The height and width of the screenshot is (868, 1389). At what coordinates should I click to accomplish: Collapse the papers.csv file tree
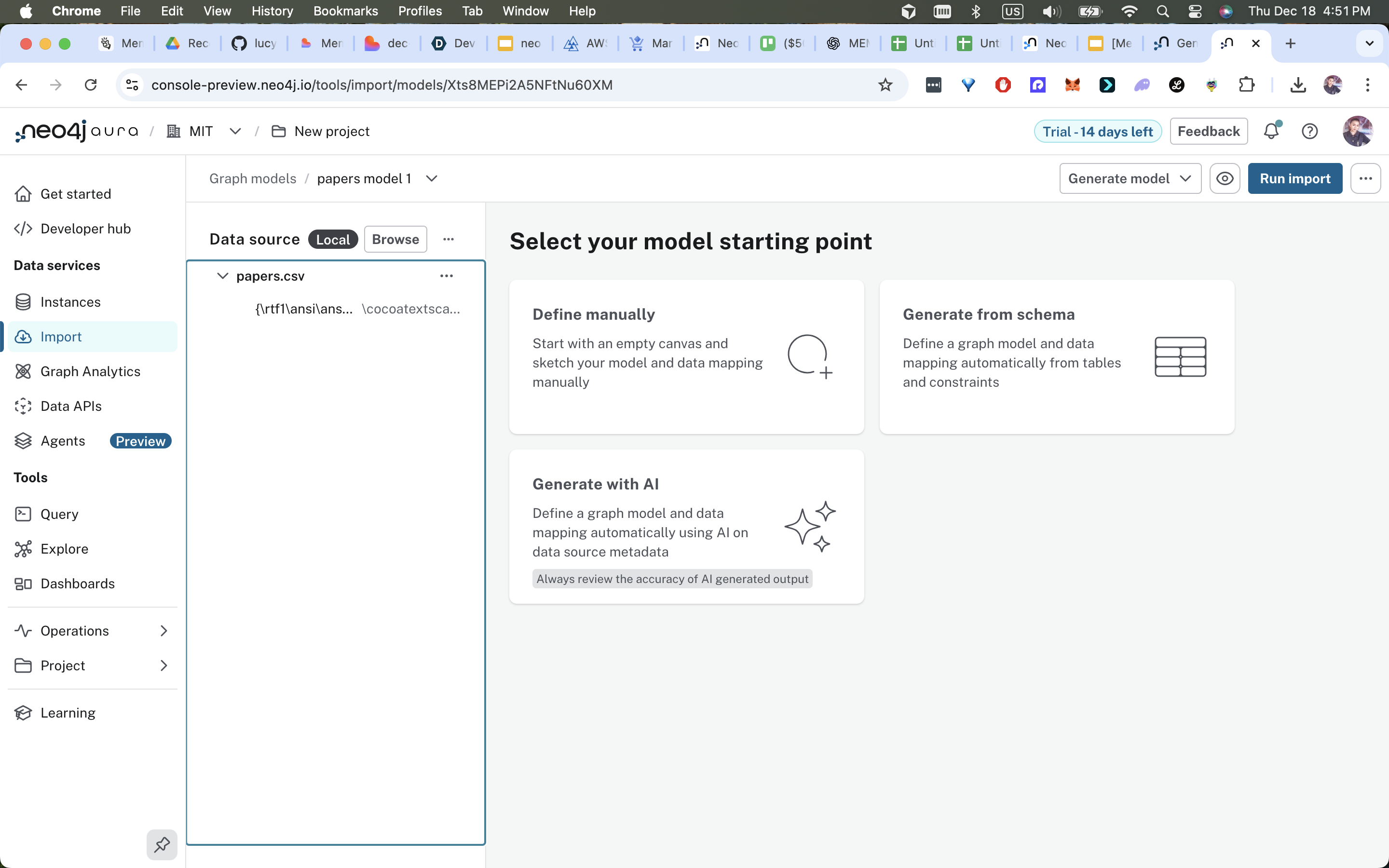click(223, 276)
